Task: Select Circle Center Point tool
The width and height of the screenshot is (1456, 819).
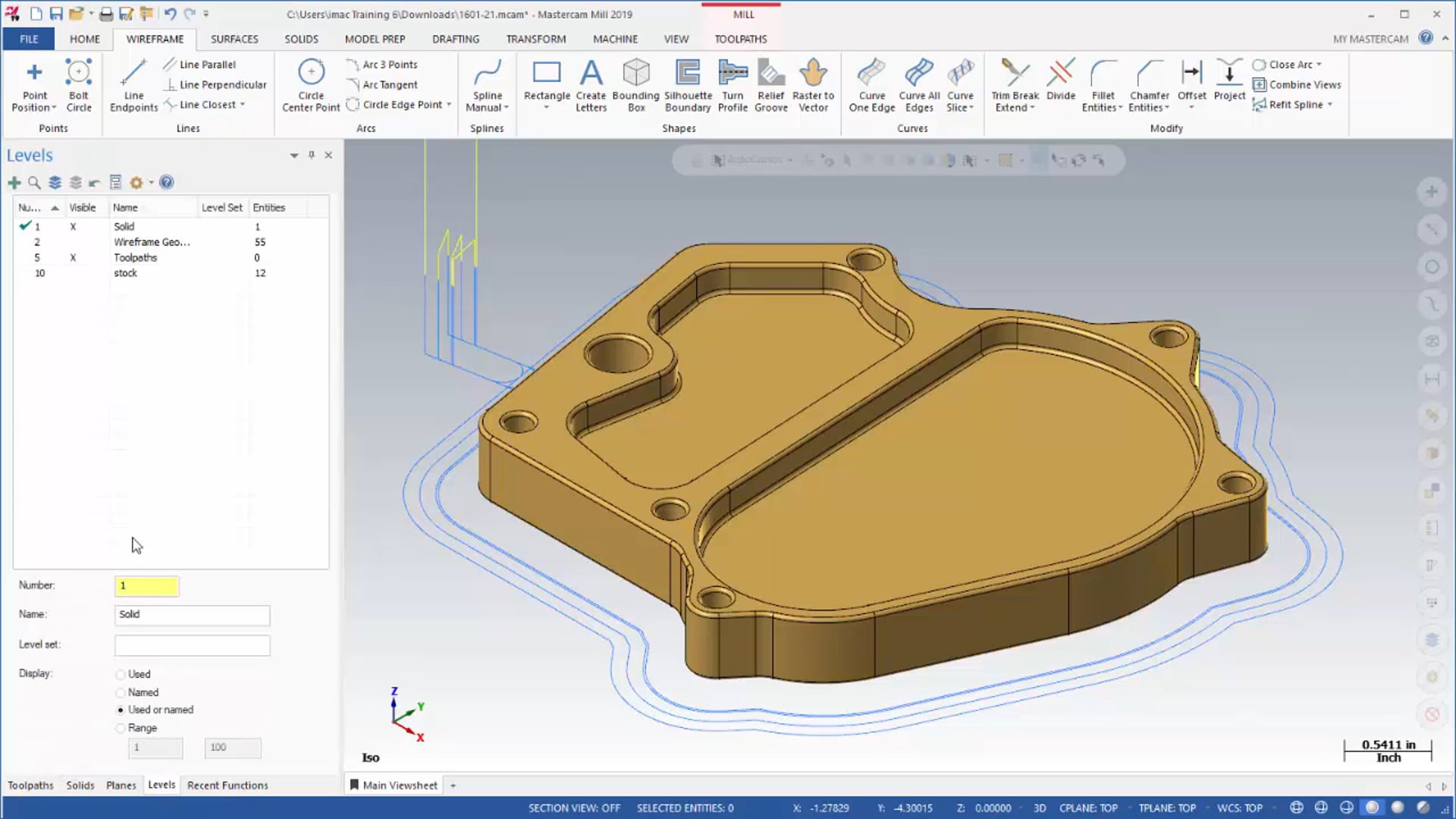Action: click(x=311, y=86)
